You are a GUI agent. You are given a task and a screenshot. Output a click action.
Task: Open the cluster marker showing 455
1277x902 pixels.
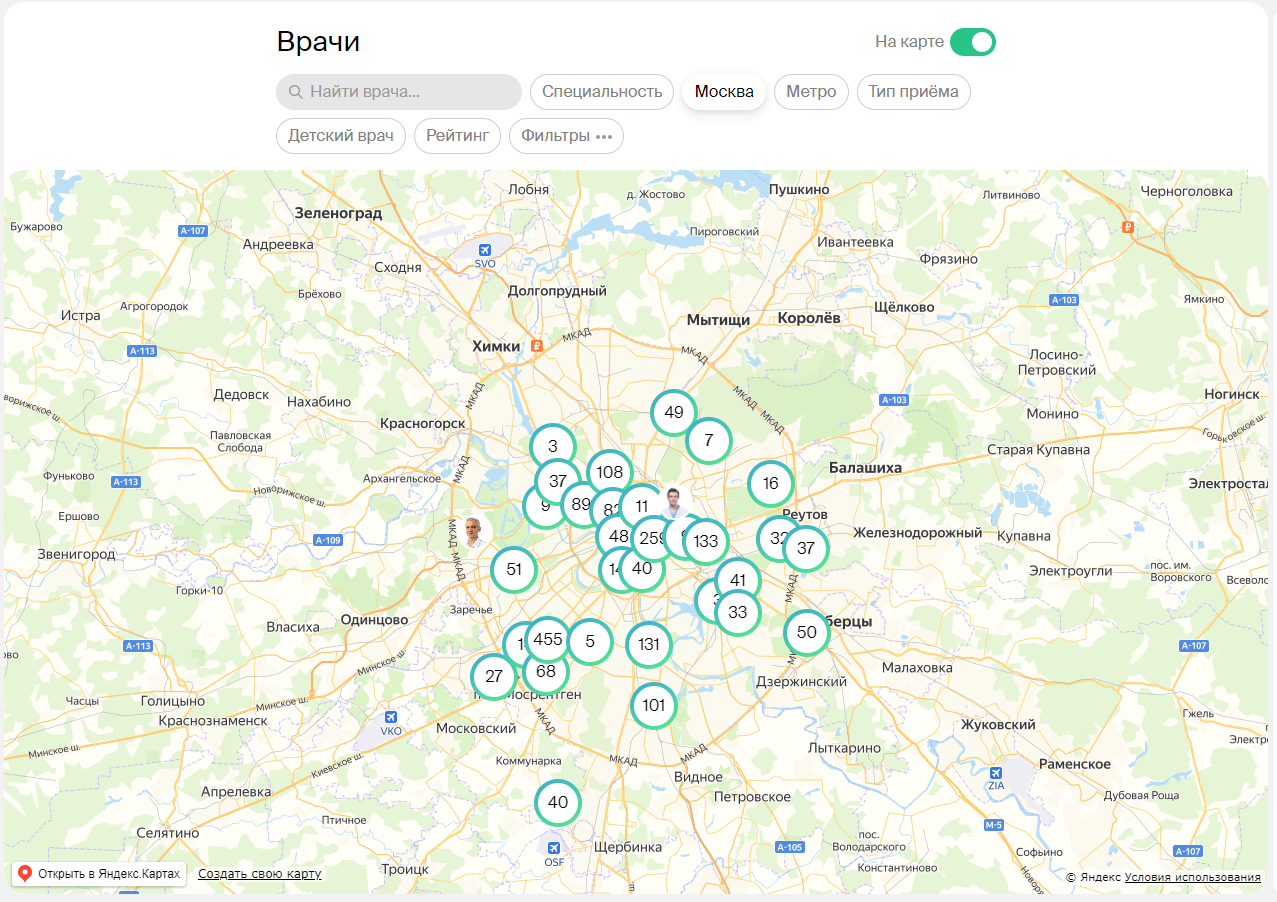pyautogui.click(x=548, y=640)
